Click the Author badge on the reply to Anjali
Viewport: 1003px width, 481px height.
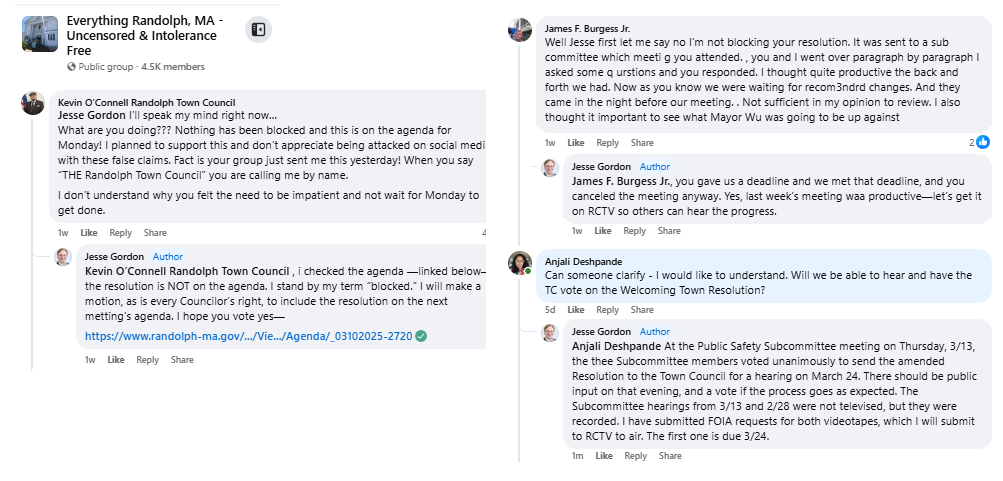[654, 332]
